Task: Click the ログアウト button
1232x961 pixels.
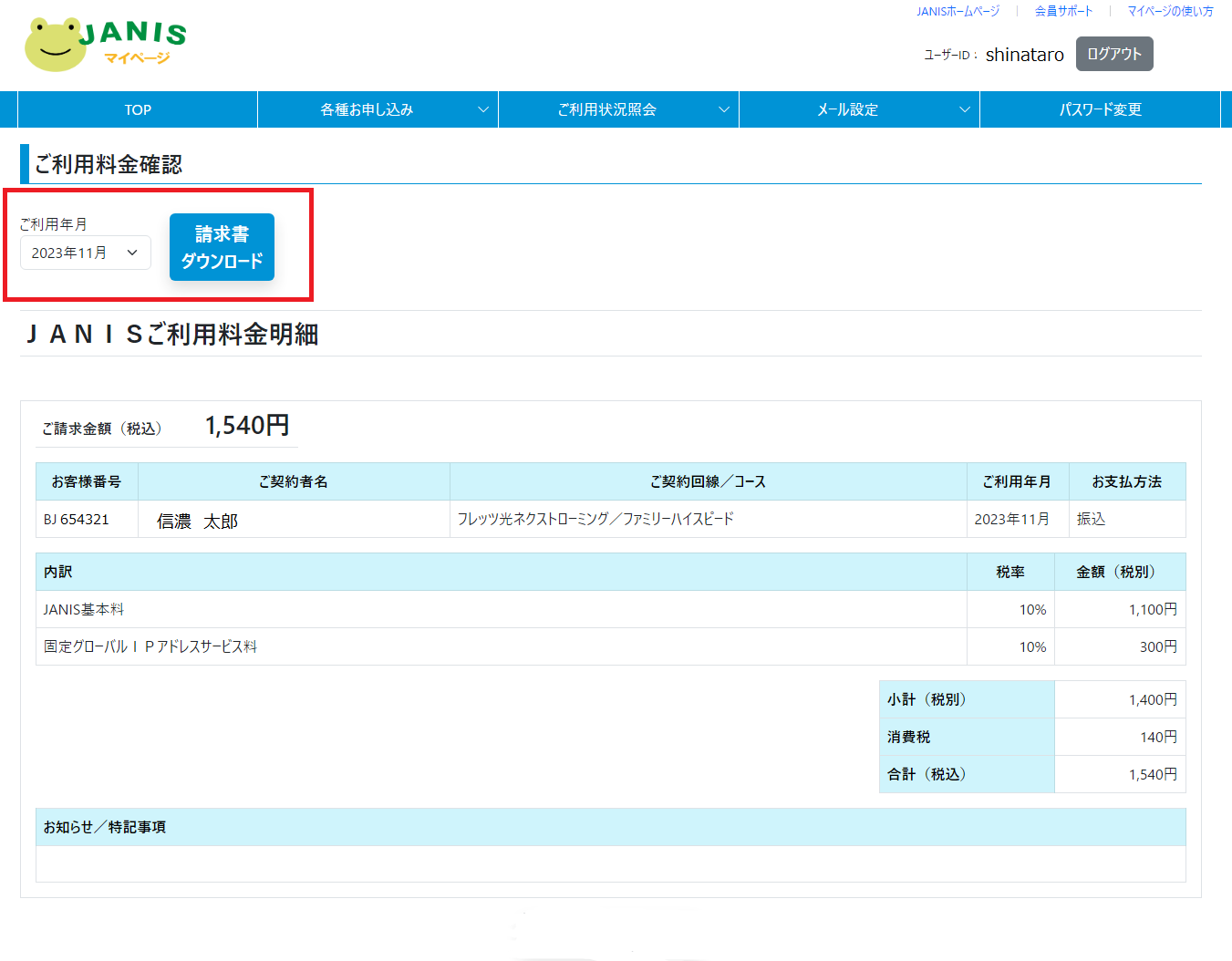Action: pos(1114,54)
